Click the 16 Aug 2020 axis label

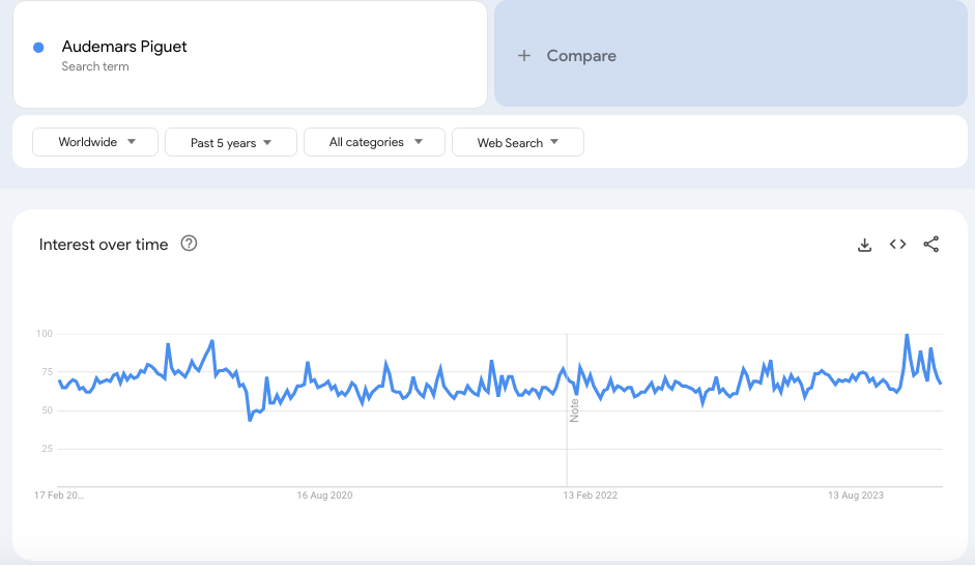(x=325, y=496)
